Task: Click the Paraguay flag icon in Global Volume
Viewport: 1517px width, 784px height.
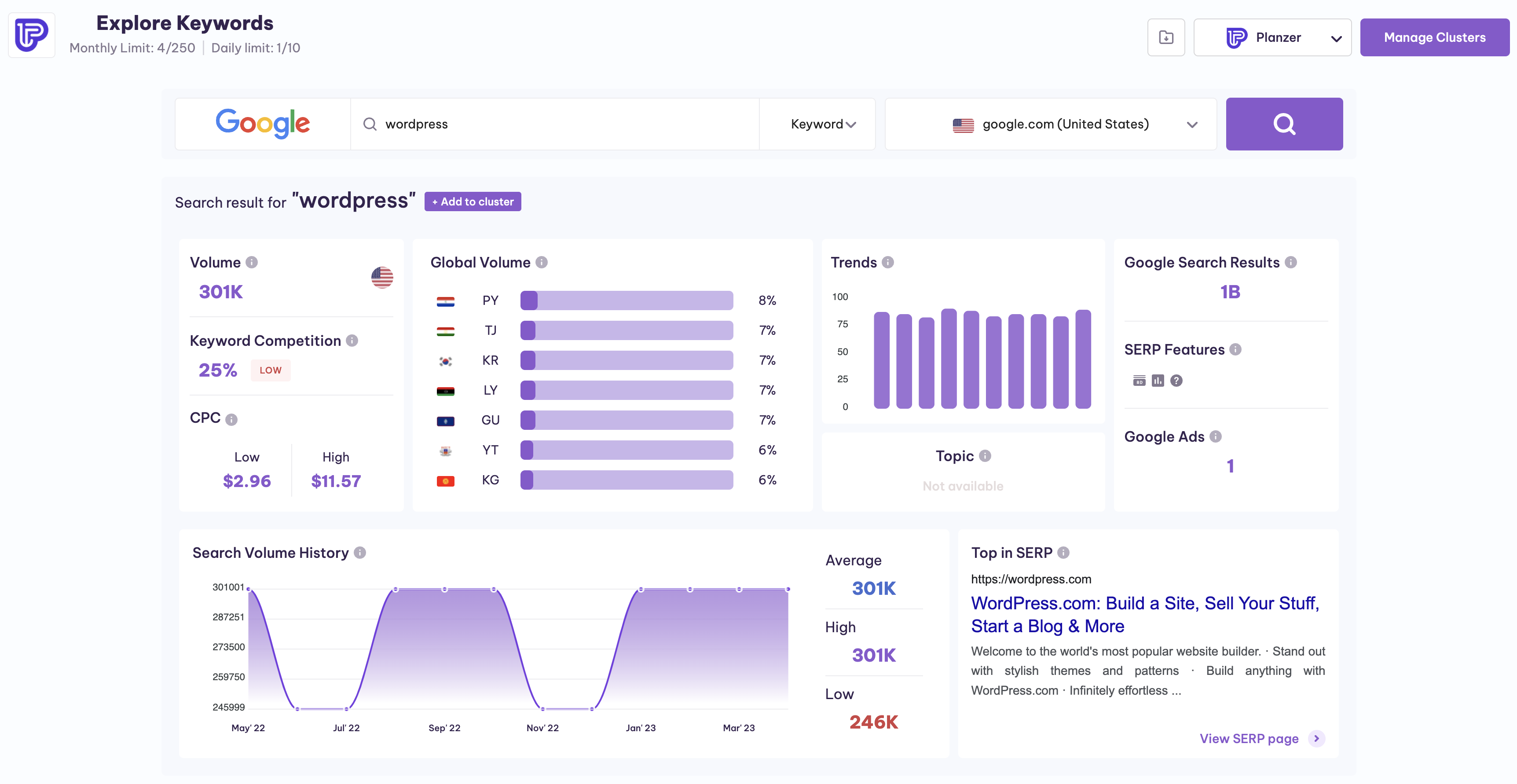Action: [445, 301]
